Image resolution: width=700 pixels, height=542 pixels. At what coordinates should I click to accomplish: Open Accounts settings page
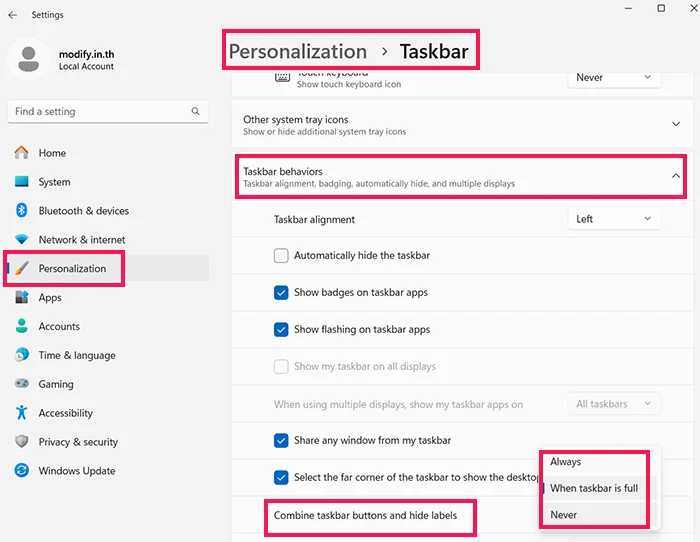(59, 326)
